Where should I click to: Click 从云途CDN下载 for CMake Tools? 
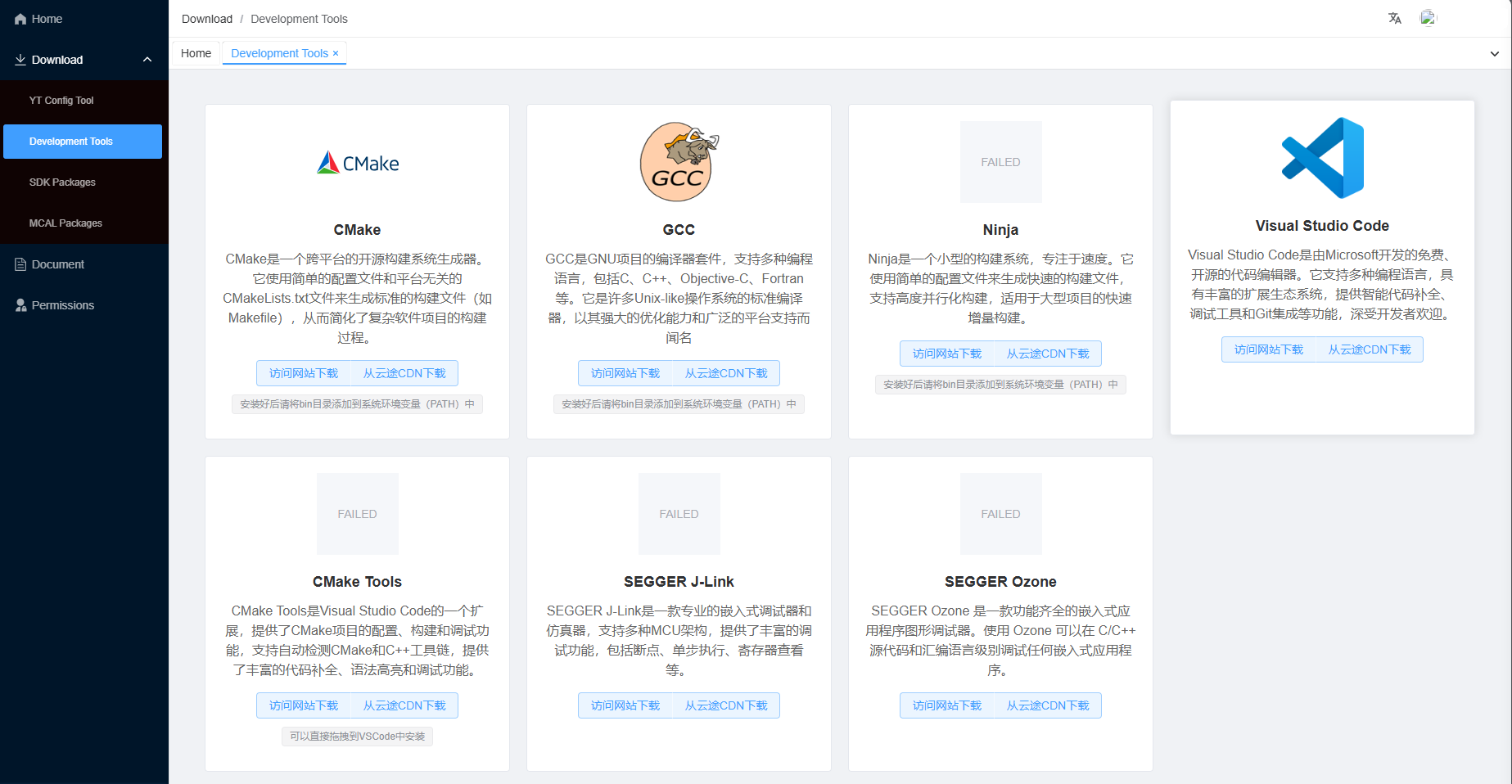(x=404, y=705)
